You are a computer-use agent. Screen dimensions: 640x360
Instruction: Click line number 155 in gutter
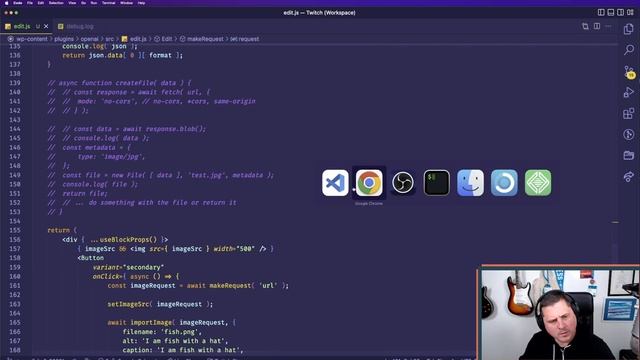coord(15,230)
